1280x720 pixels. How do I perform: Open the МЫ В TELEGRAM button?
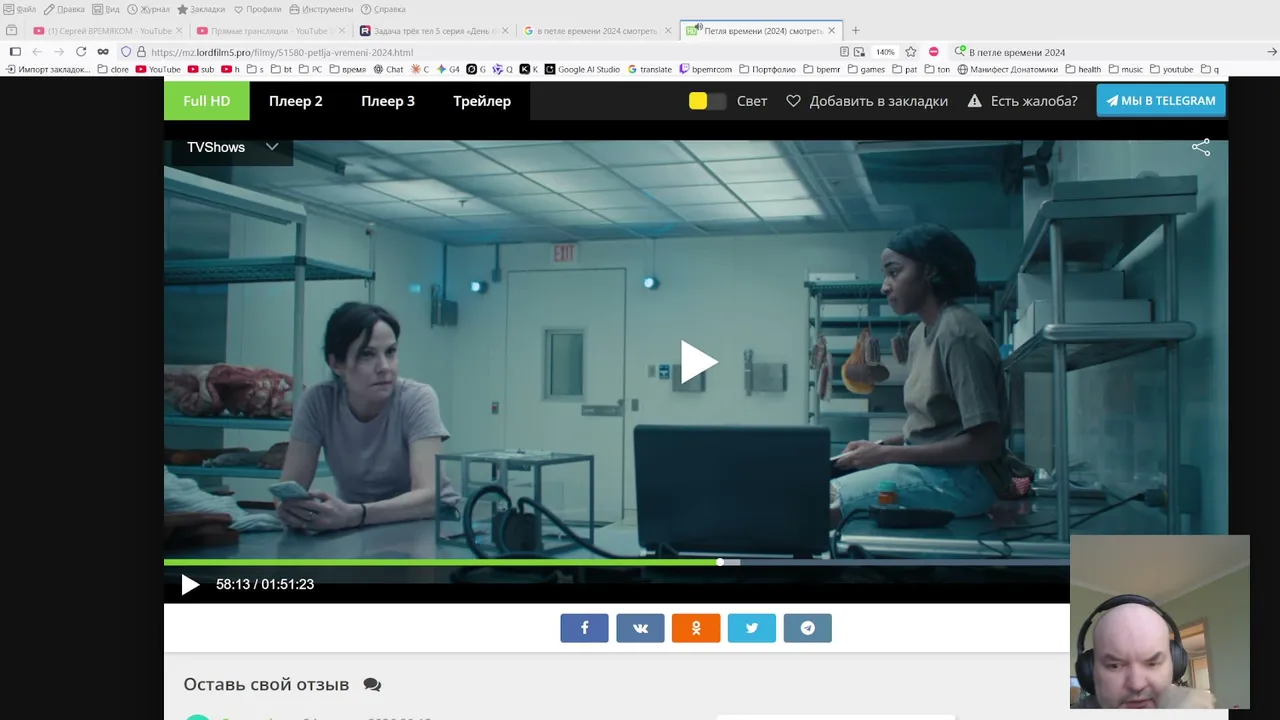[1161, 101]
